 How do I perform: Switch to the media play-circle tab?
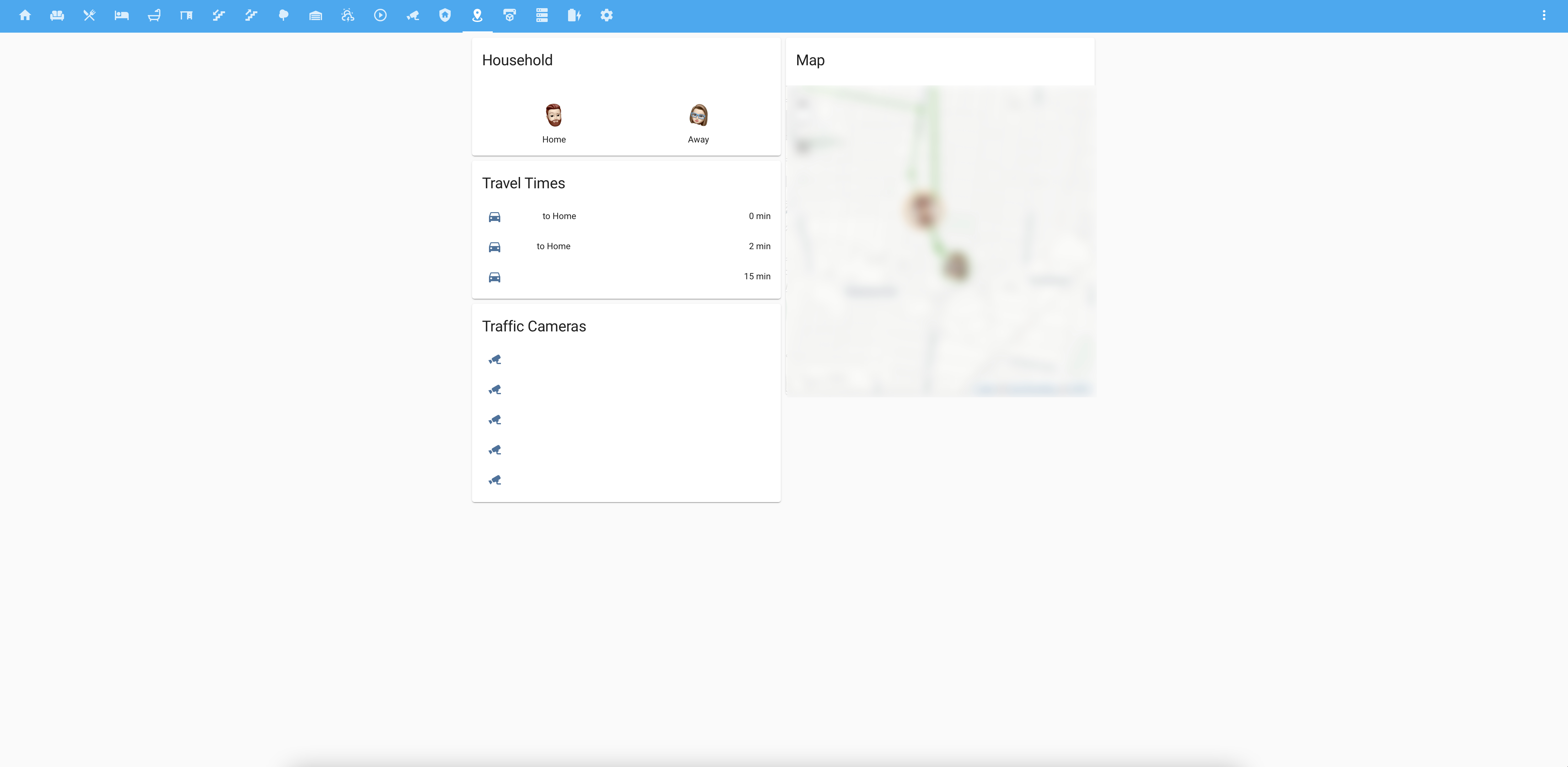tap(380, 15)
